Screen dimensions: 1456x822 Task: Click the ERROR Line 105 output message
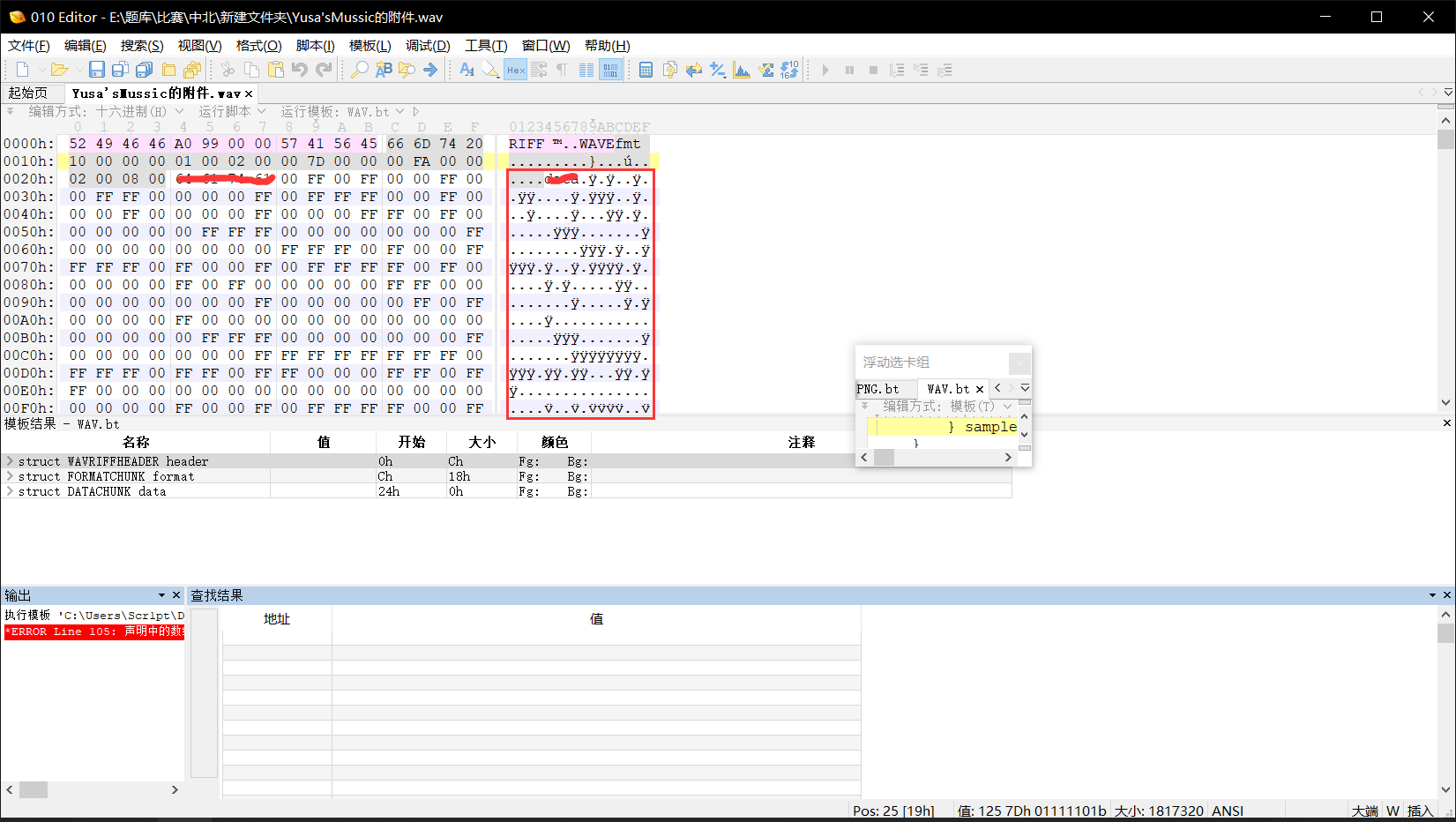94,631
